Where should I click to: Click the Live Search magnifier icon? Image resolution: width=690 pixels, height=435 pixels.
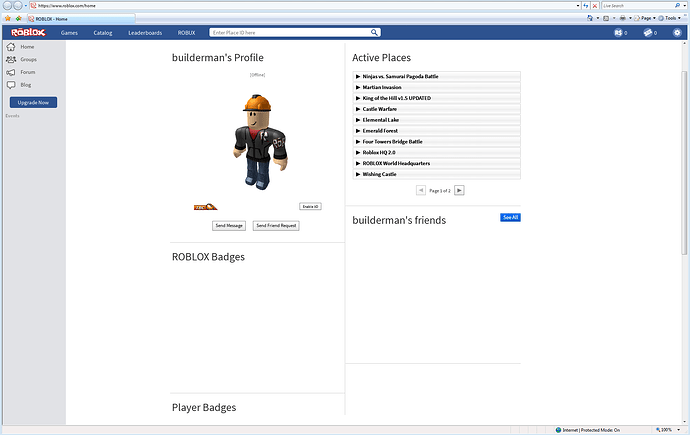tap(677, 6)
